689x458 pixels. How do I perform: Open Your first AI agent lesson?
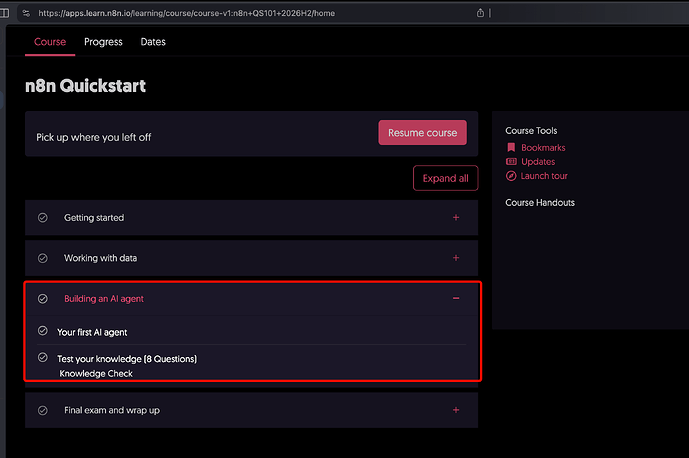pos(92,332)
